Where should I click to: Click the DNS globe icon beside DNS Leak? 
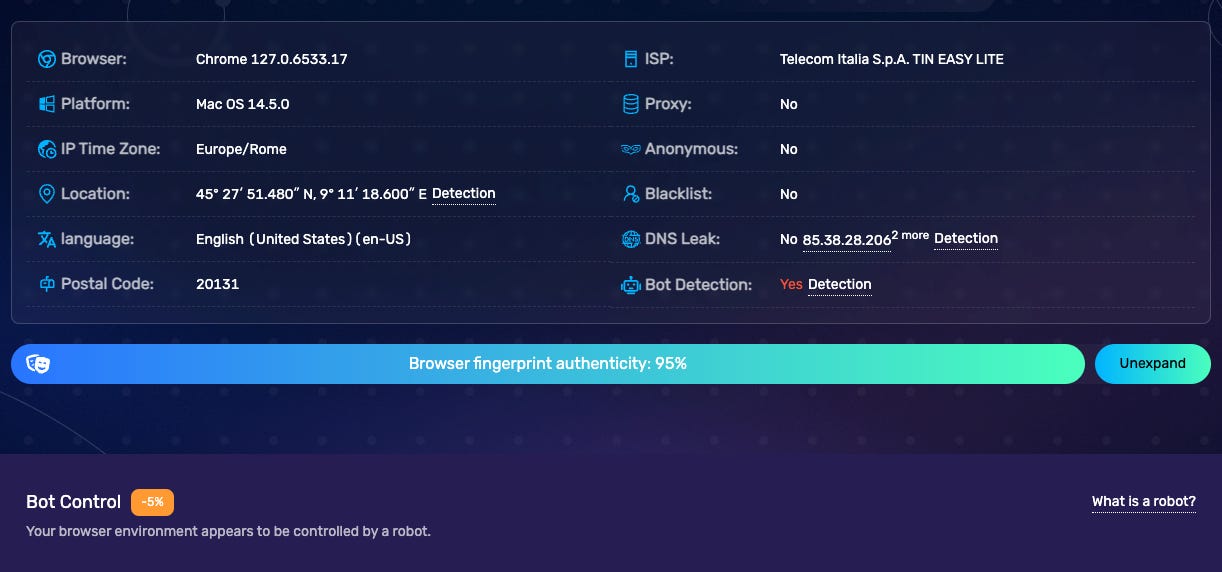(631, 239)
